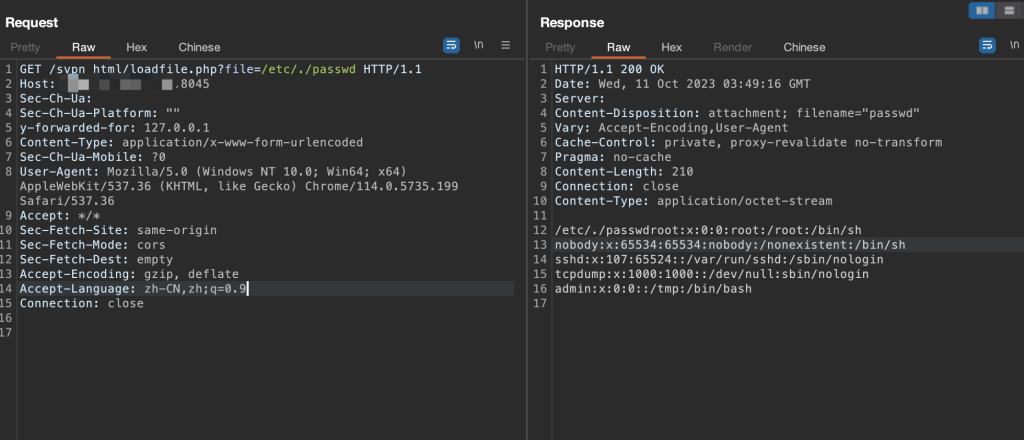The image size is (1024, 440).
Task: Open the Request Pretty tab
Action: tap(25, 47)
